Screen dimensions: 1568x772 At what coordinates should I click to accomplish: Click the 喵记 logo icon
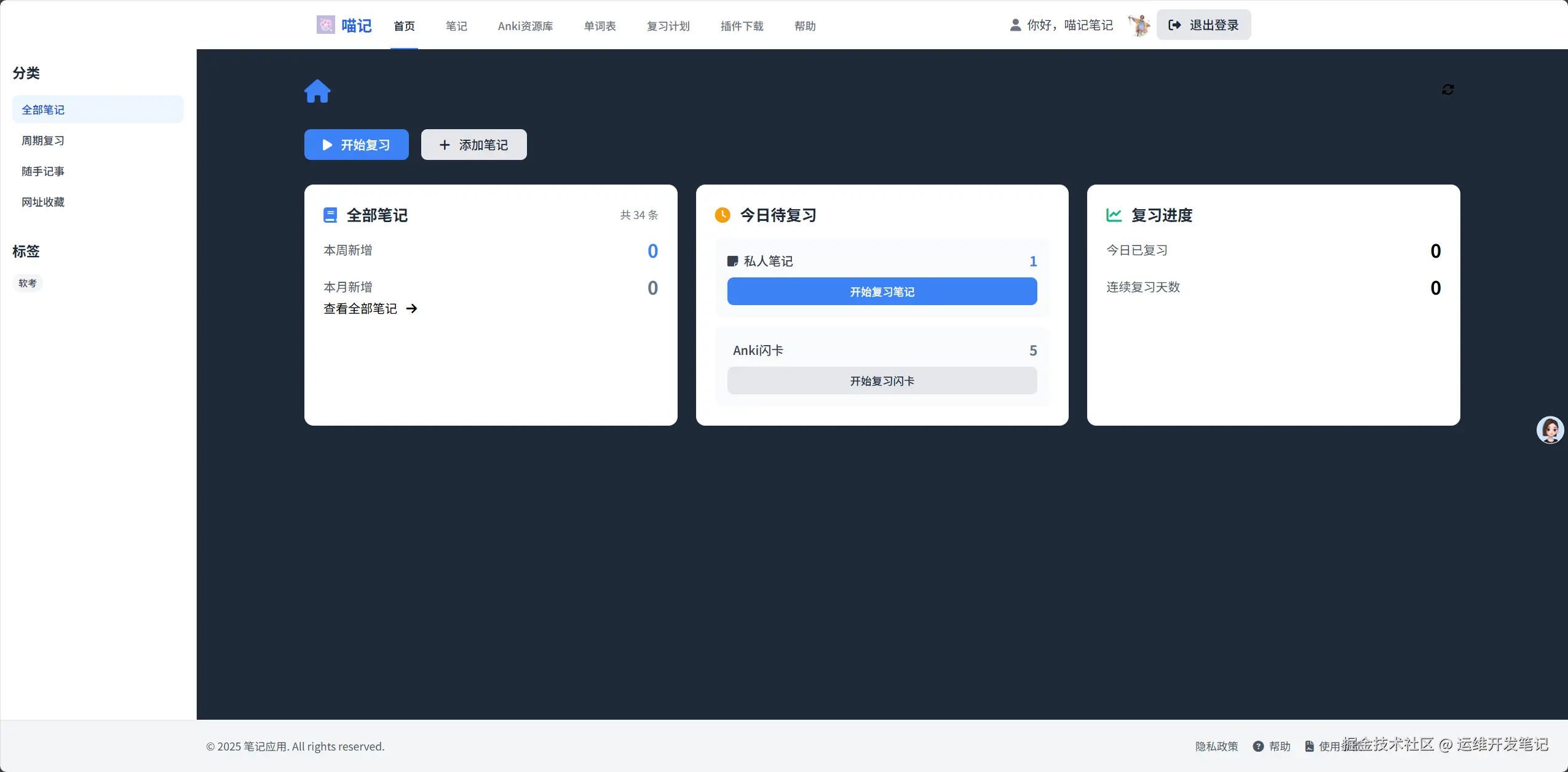click(325, 25)
